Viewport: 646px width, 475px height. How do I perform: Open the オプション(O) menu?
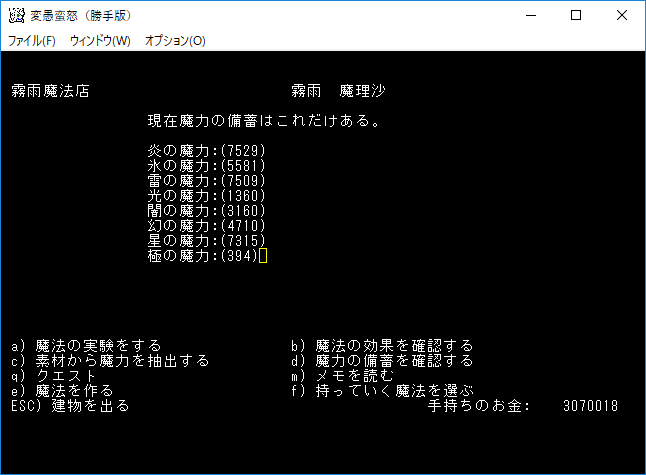point(175,41)
